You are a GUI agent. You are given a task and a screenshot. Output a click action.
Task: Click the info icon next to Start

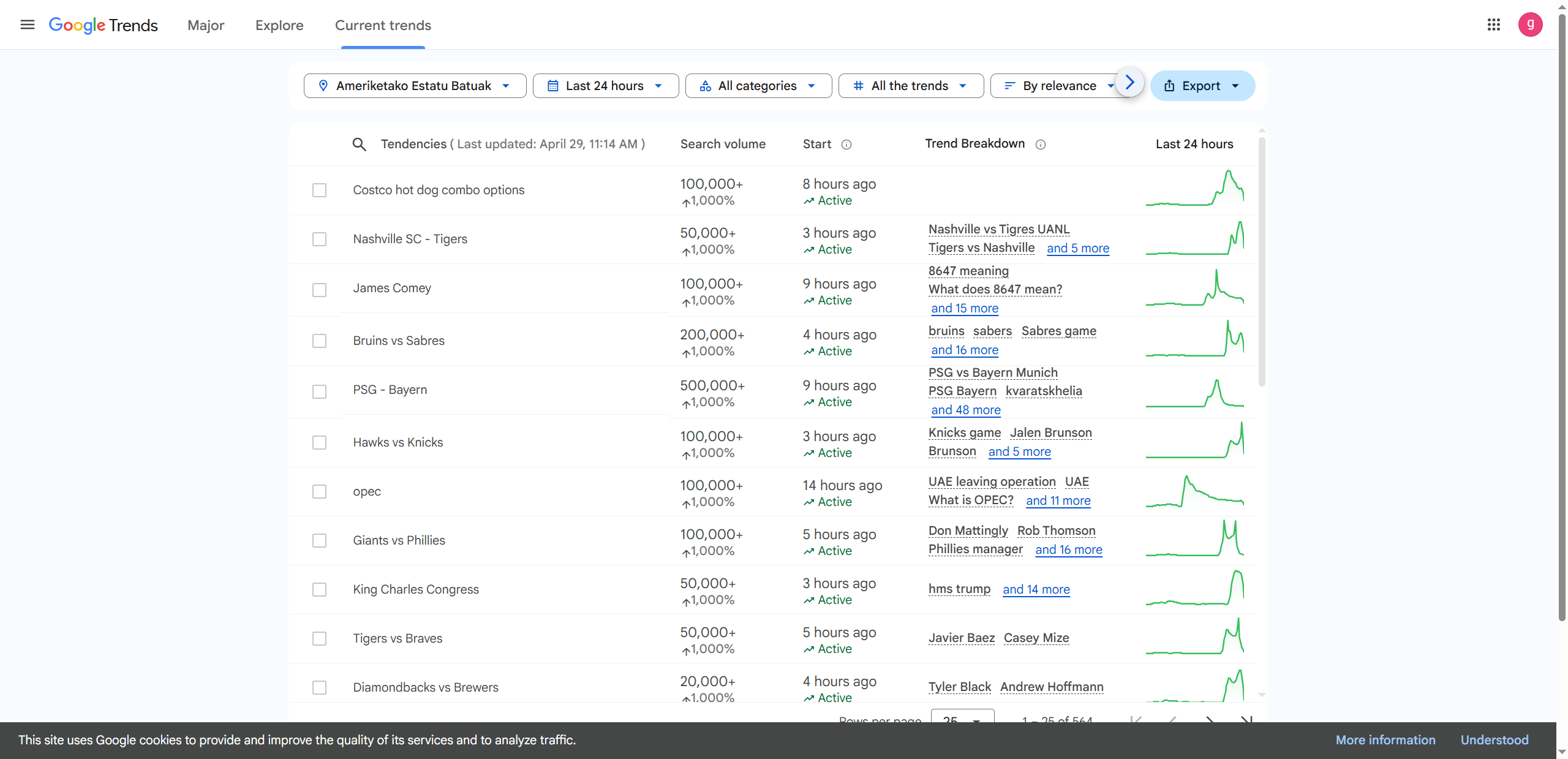point(846,145)
